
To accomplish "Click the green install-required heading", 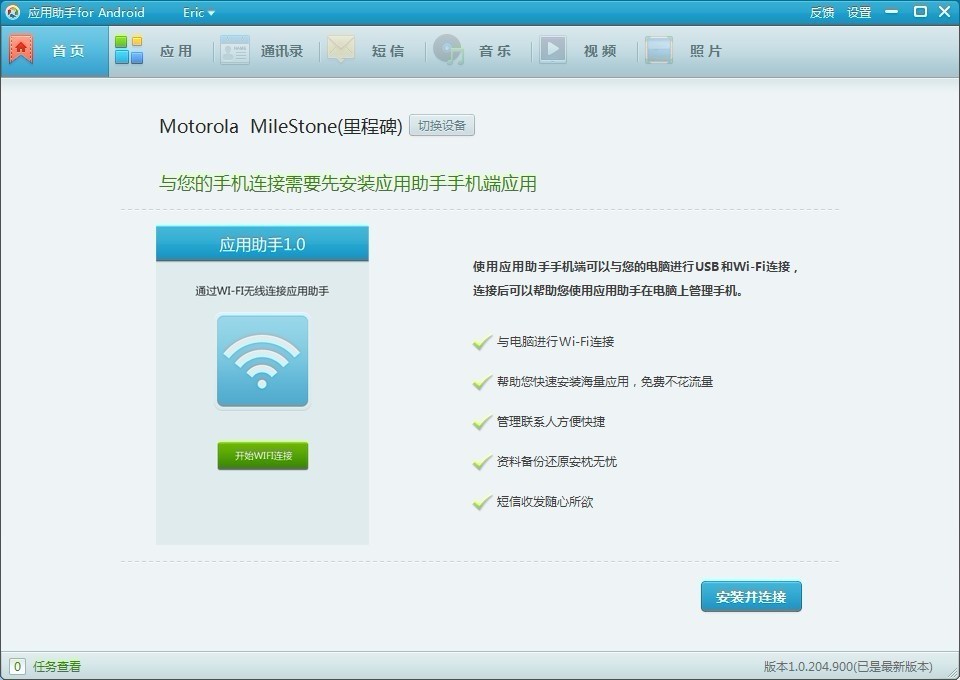I will (x=348, y=184).
